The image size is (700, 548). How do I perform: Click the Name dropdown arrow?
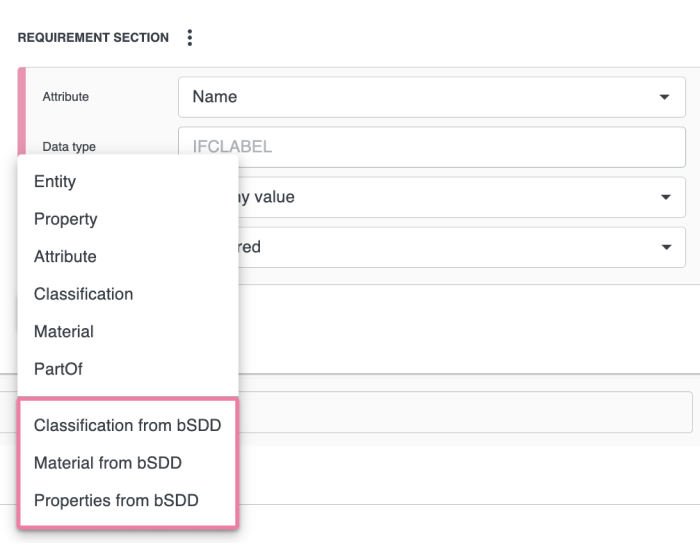click(664, 97)
